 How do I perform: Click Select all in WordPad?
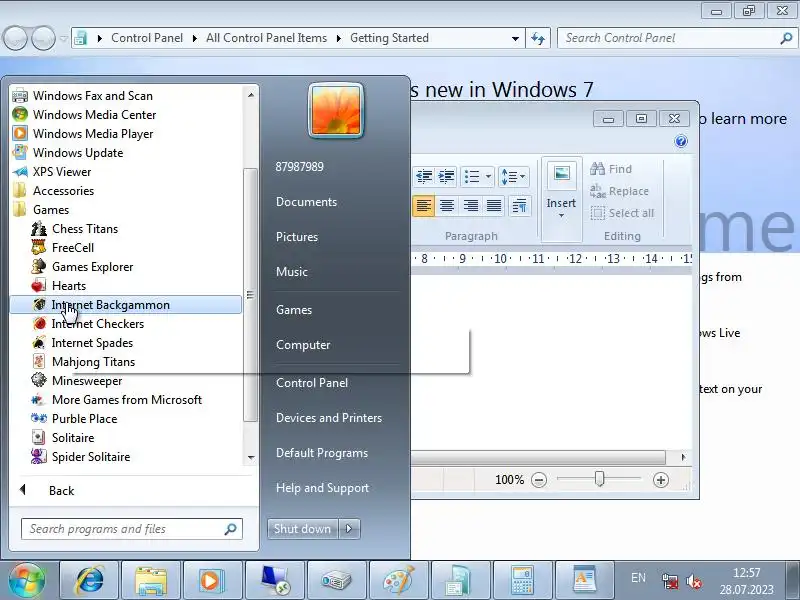[622, 213]
